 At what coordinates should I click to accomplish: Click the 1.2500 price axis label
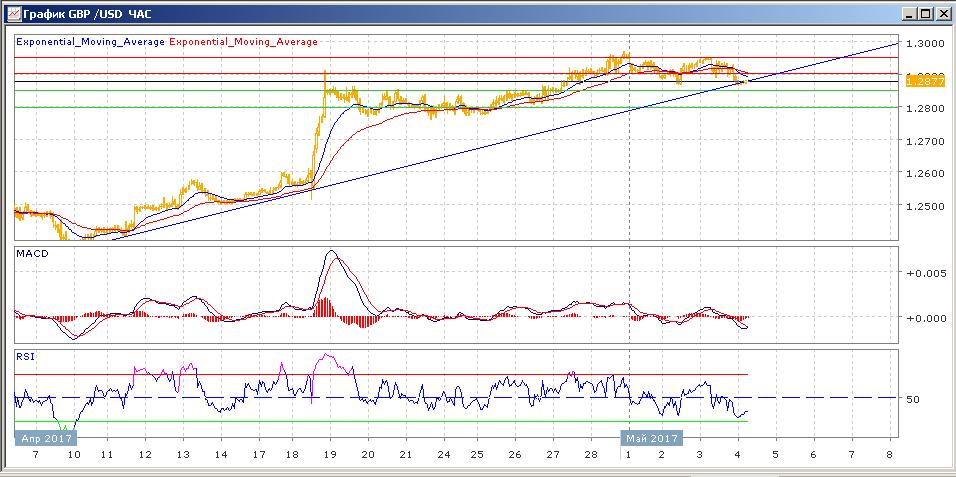[x=922, y=207]
